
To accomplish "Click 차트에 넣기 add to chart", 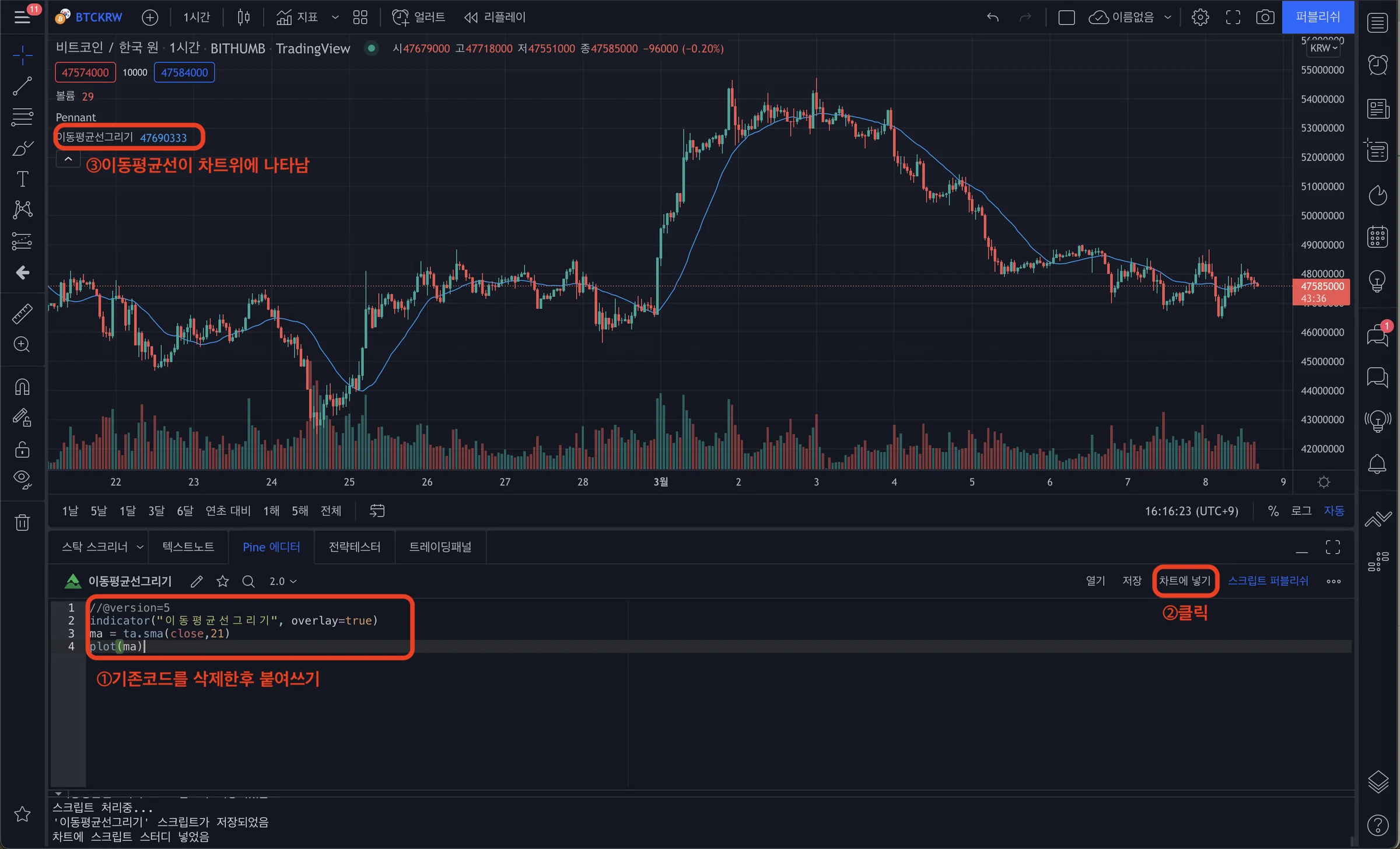I will 1185,581.
